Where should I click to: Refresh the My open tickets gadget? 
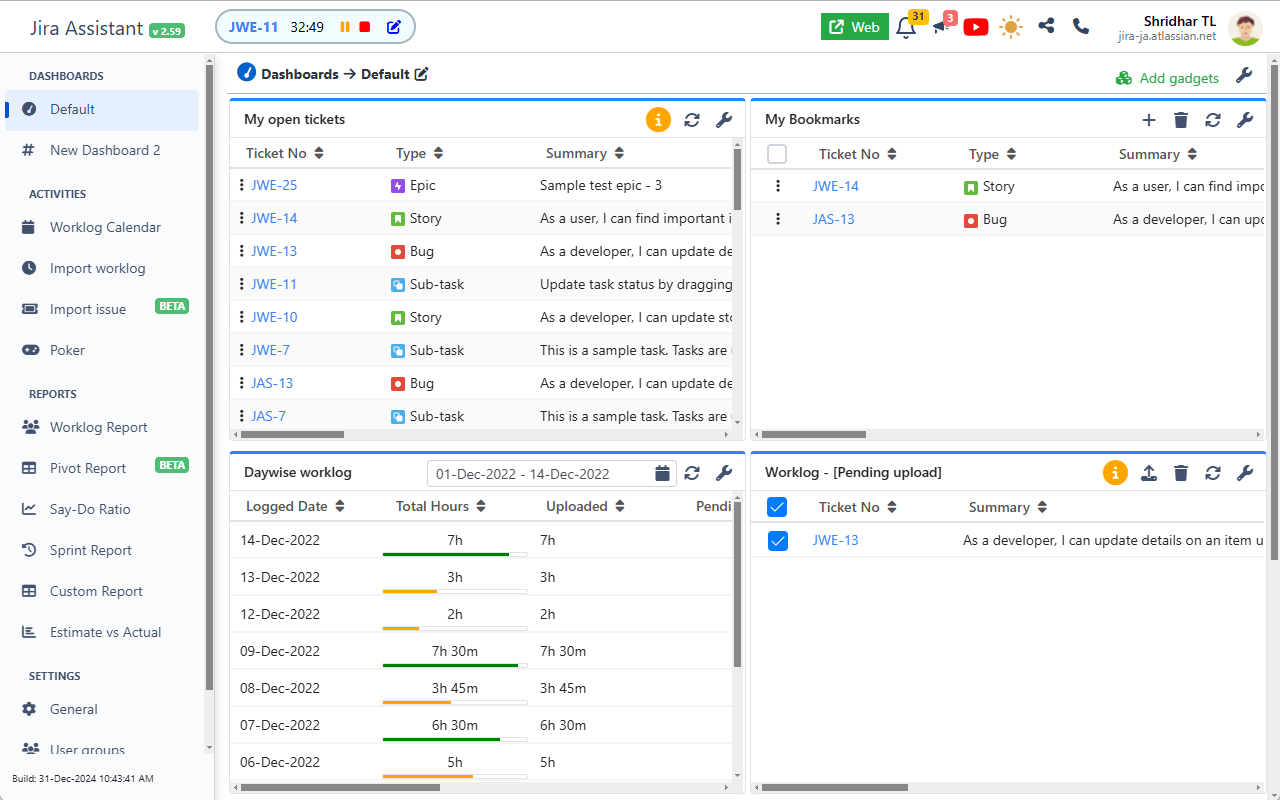tap(692, 120)
